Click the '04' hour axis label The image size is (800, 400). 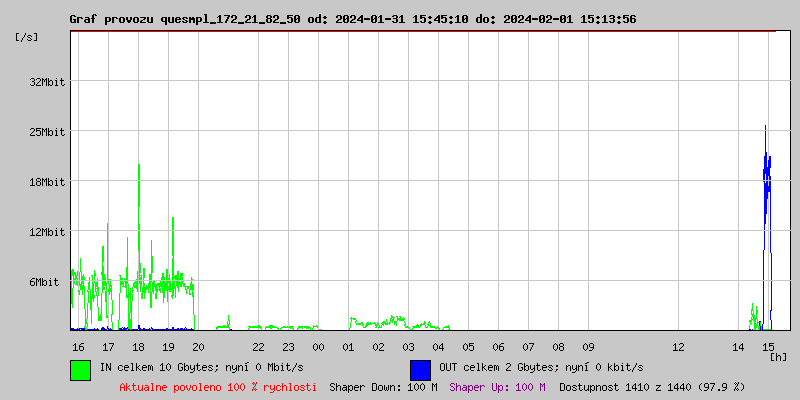(439, 347)
